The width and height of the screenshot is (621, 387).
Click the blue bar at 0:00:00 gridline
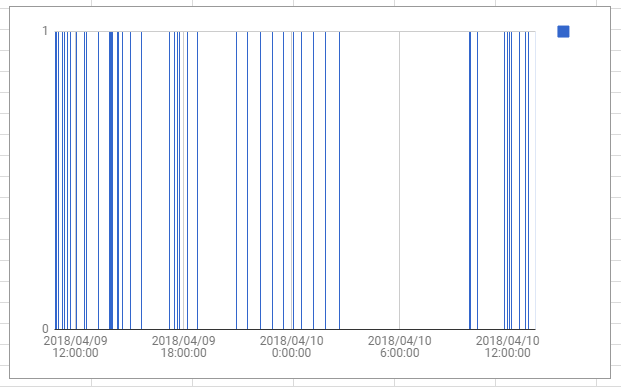pyautogui.click(x=293, y=180)
